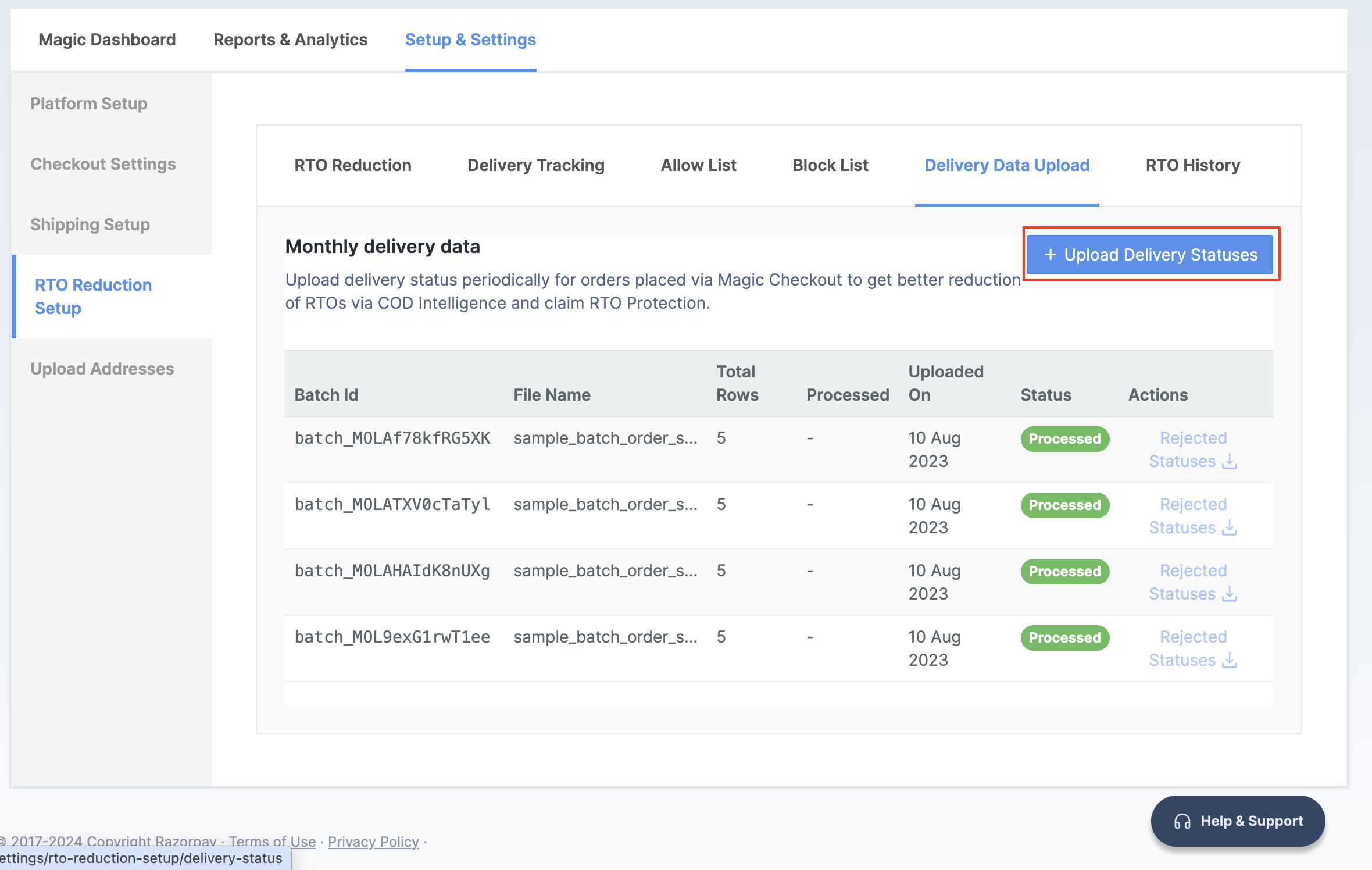Switch to Delivery Tracking tab
The height and width of the screenshot is (870, 1372).
pos(536,165)
